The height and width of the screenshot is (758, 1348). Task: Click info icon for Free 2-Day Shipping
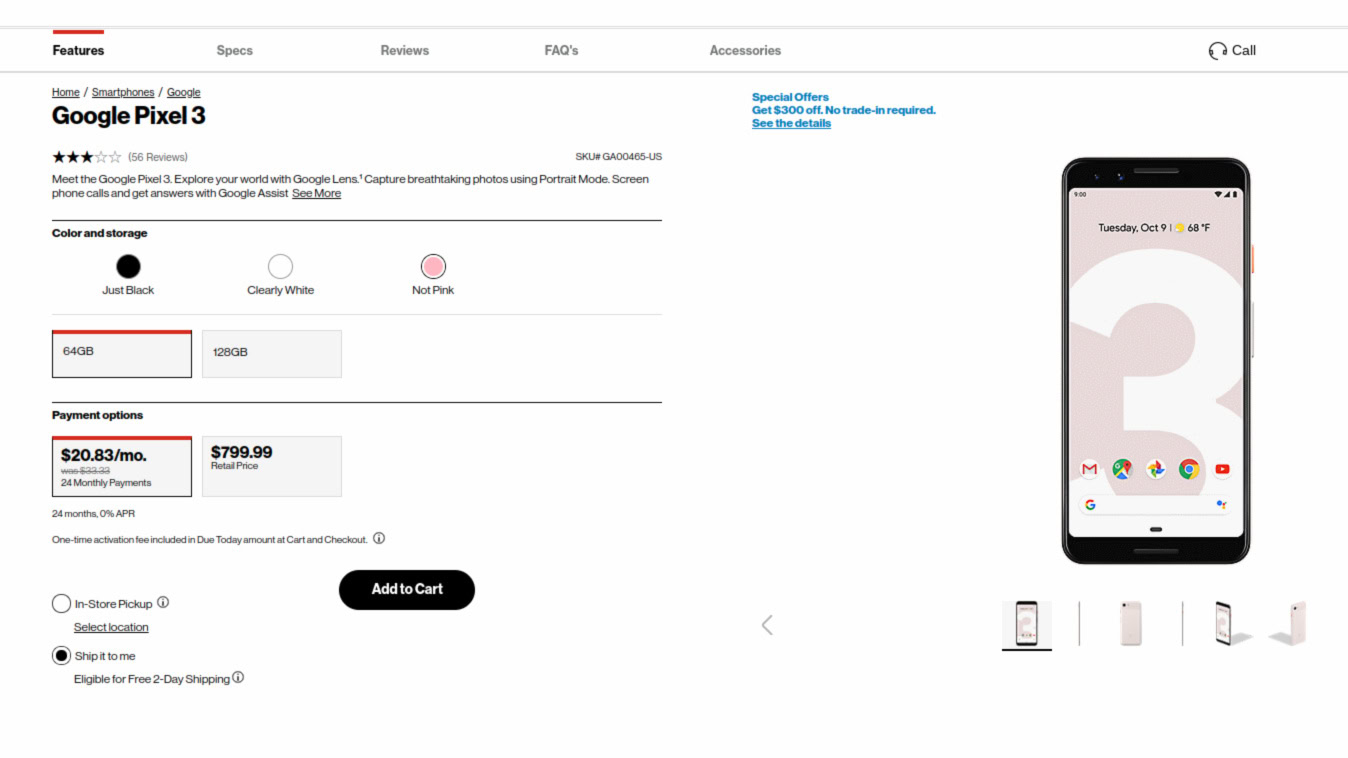tap(238, 677)
